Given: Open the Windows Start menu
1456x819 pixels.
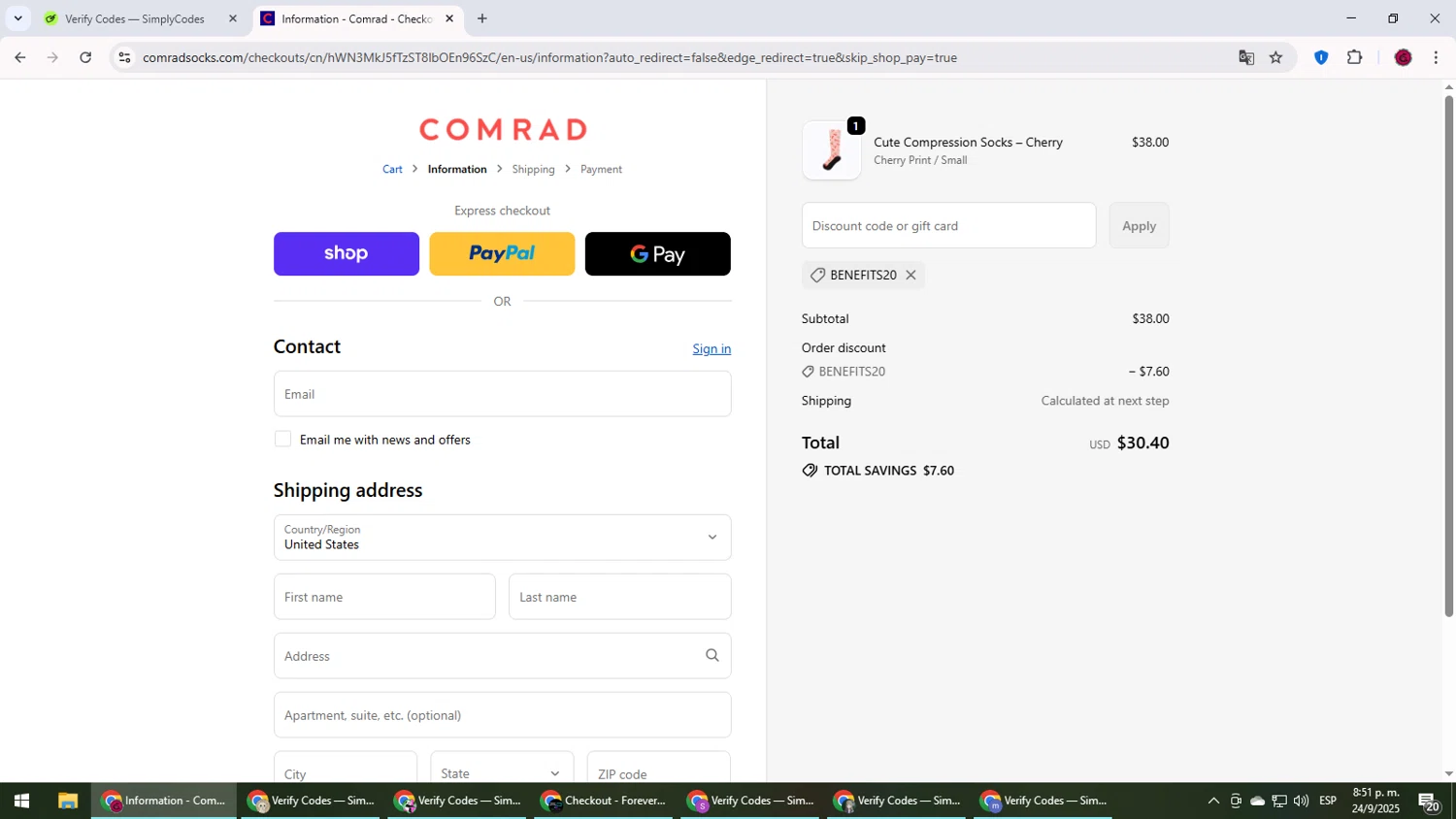Looking at the screenshot, I should [x=21, y=802].
